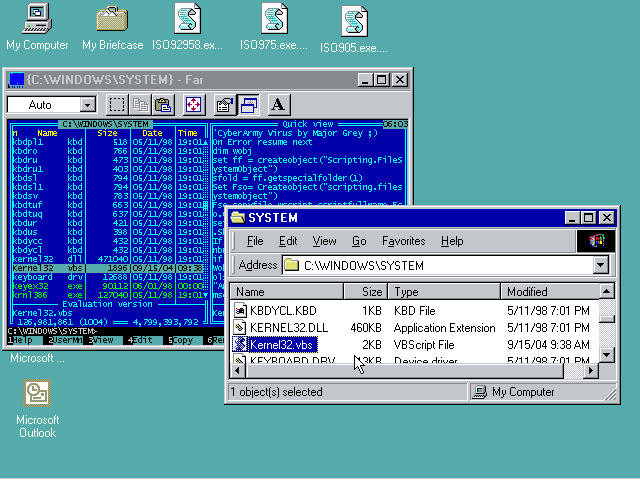This screenshot has height=480, width=640.
Task: Click the Far window system menu icon
Action: [x=17, y=80]
